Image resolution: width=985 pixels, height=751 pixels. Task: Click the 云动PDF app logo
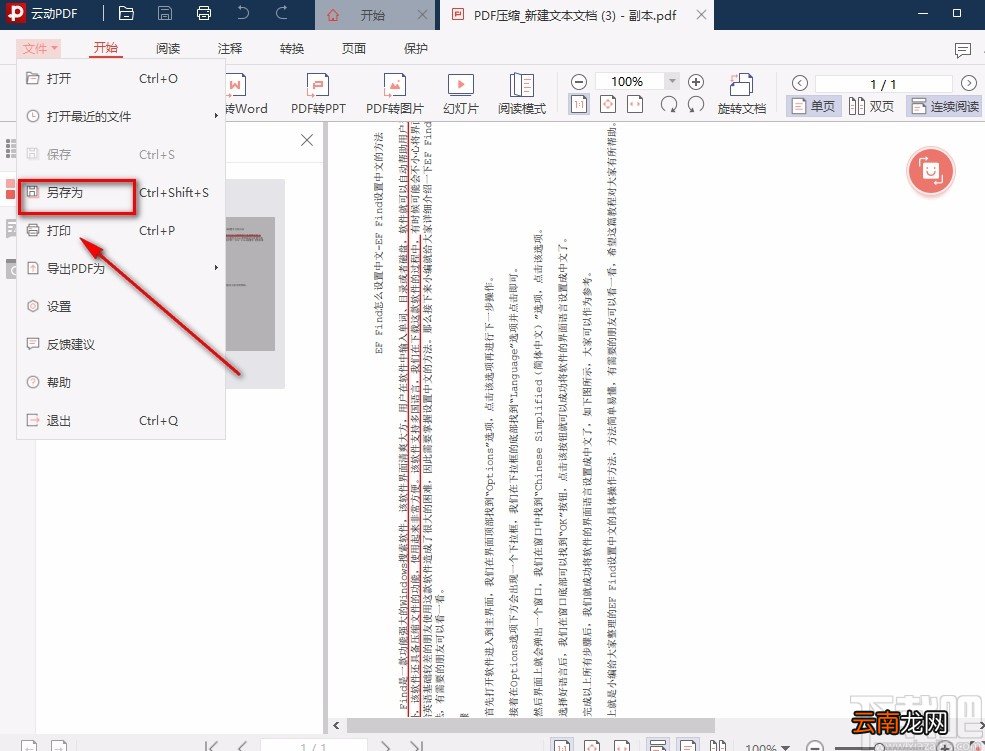click(x=15, y=13)
